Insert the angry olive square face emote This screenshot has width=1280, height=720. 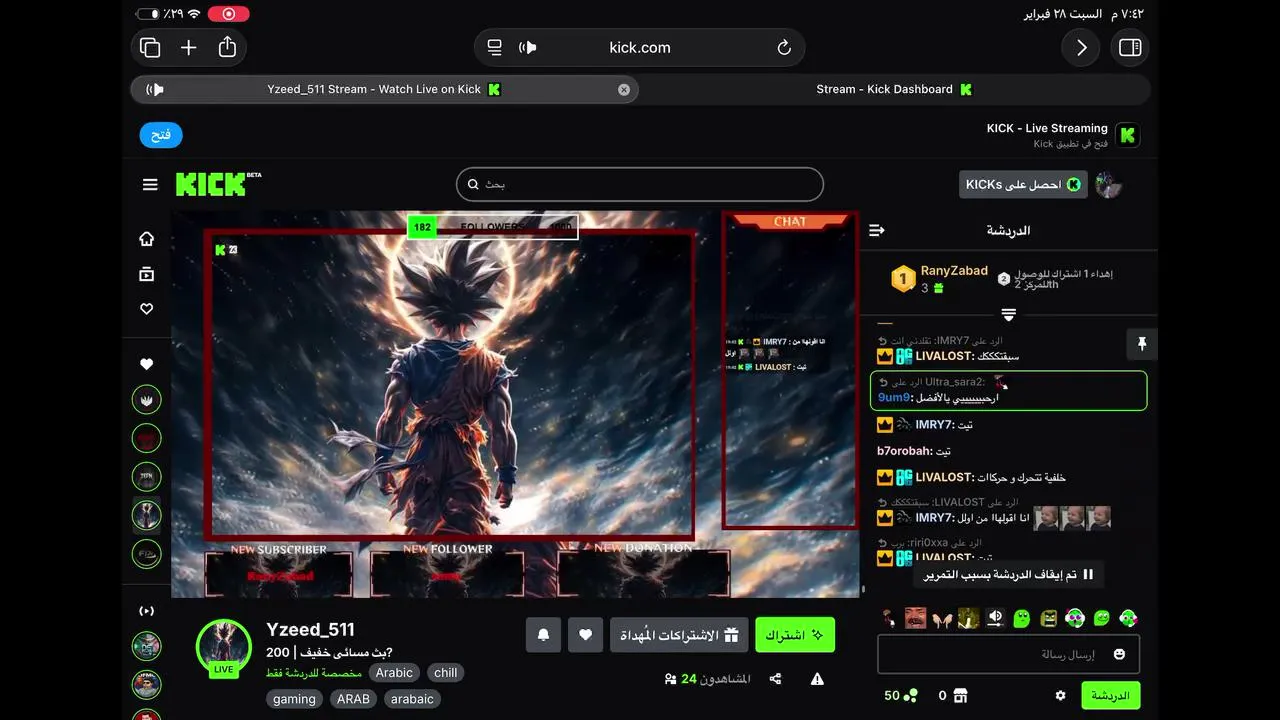(1048, 618)
